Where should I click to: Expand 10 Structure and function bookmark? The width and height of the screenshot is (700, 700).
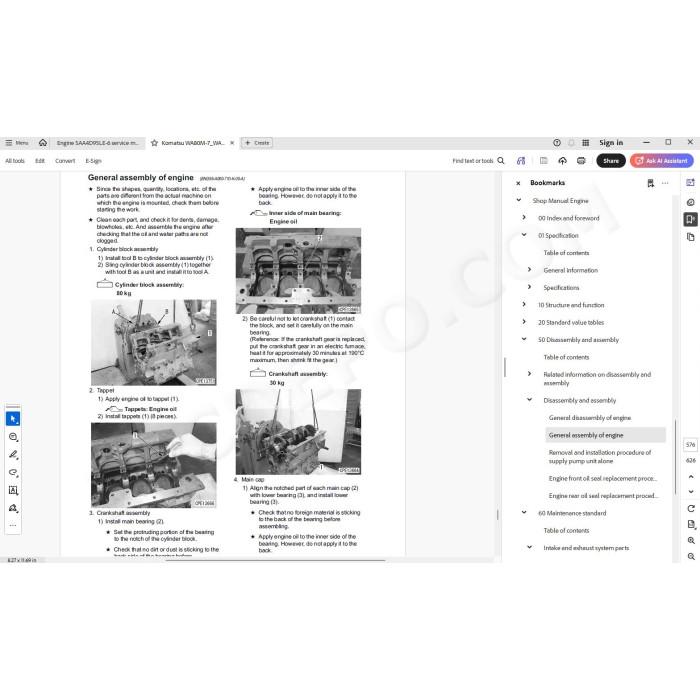tap(524, 304)
